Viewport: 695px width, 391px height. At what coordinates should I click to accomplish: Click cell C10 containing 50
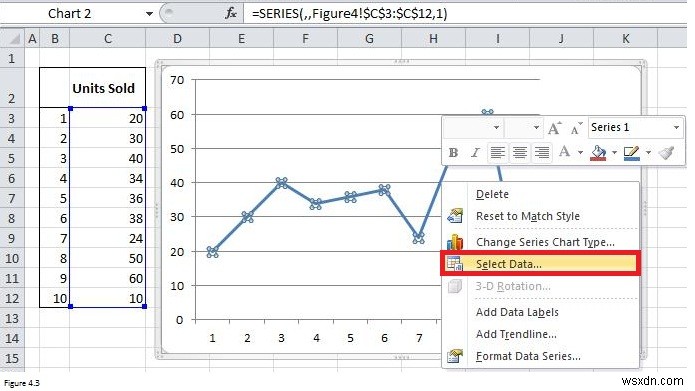click(x=108, y=258)
